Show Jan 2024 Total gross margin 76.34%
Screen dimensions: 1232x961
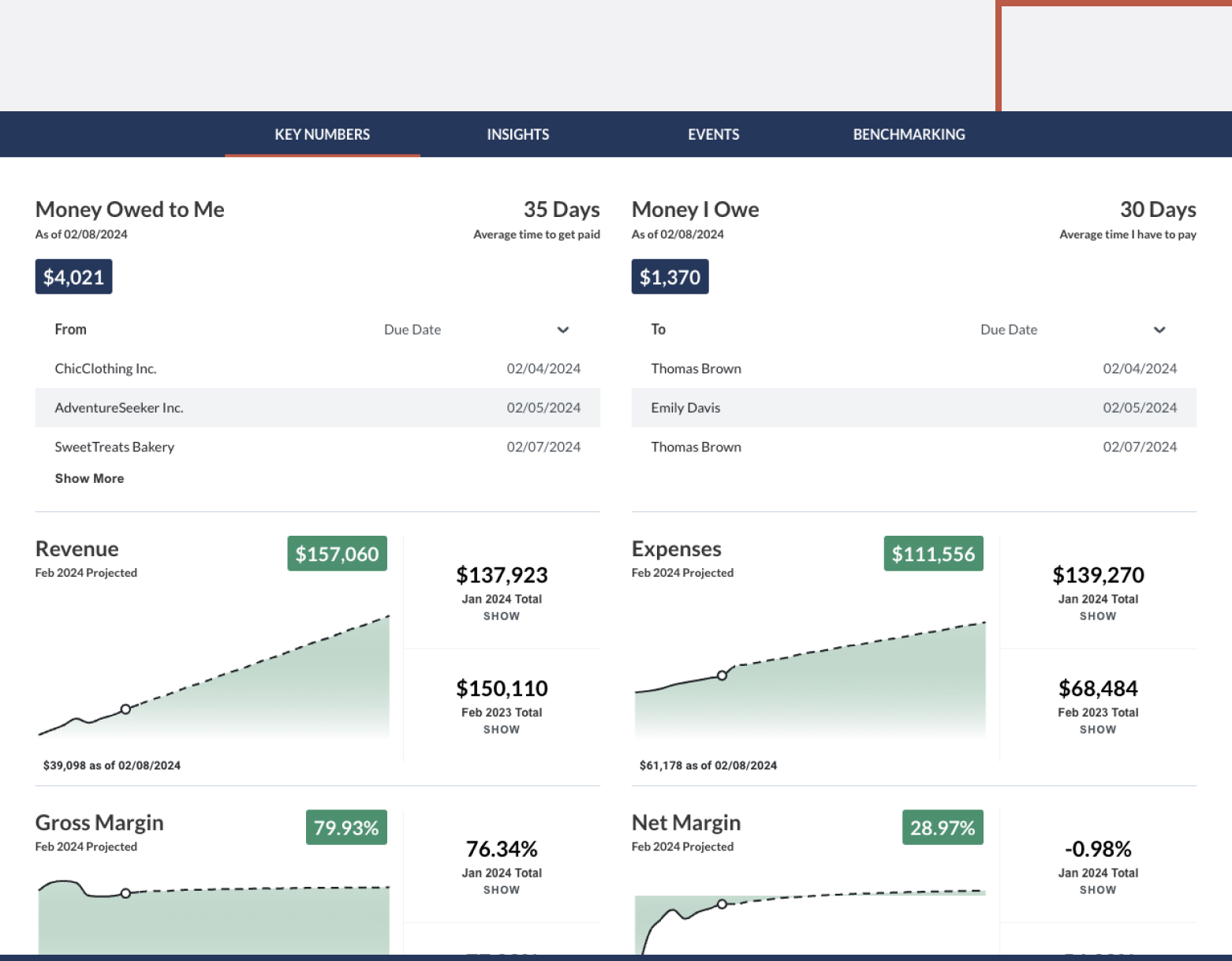pos(502,890)
